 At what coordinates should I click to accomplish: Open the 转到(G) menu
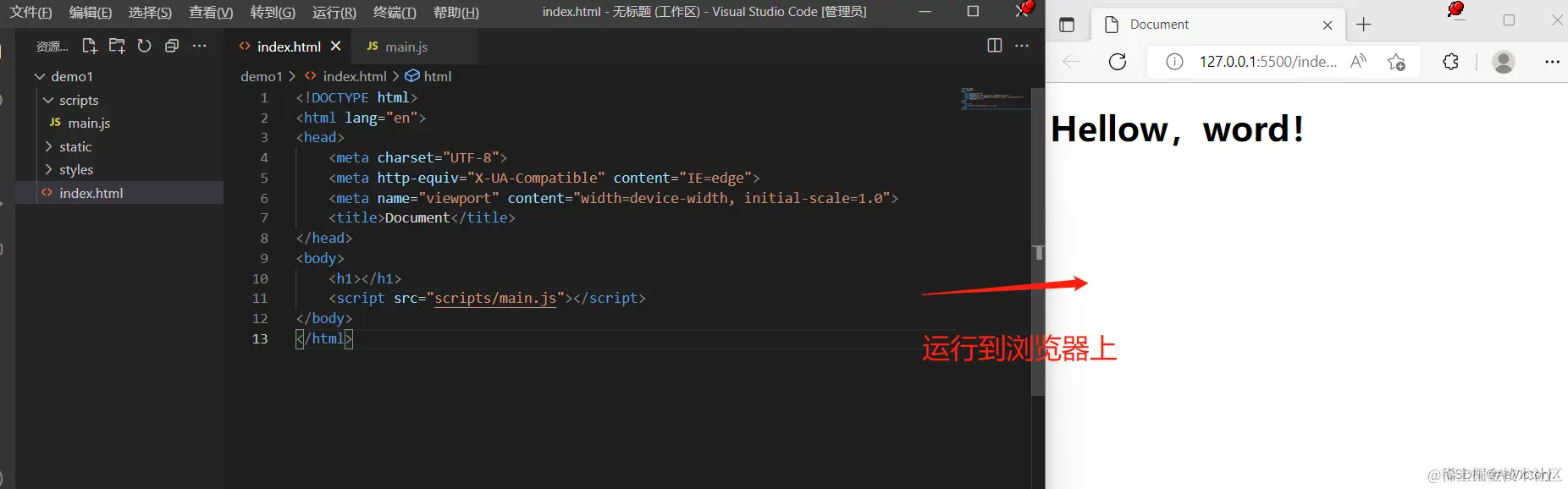[x=273, y=12]
